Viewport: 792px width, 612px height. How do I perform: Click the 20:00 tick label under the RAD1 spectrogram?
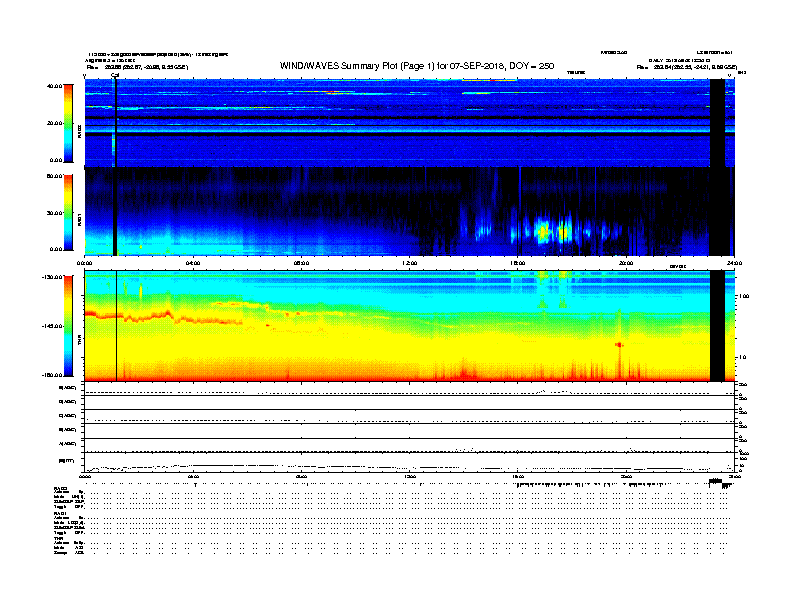pos(626,263)
